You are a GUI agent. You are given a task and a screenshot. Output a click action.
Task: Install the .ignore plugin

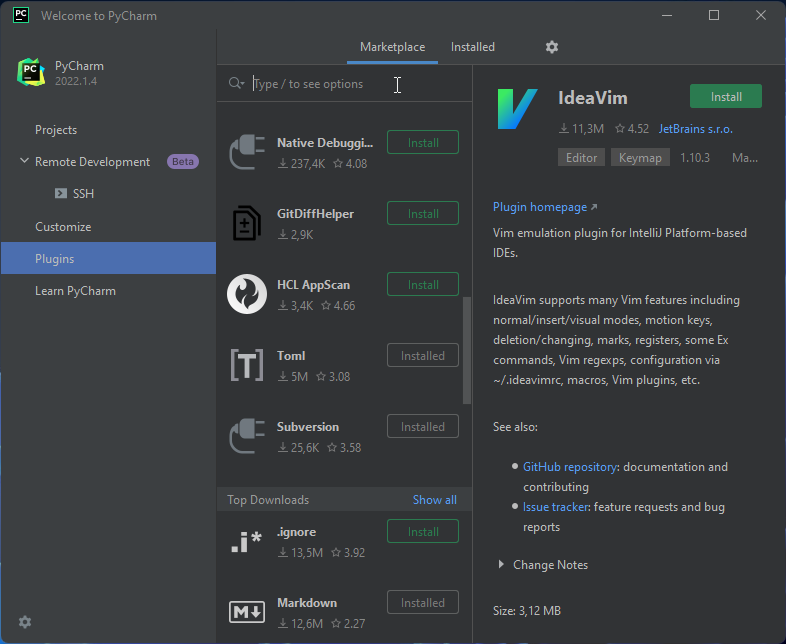click(423, 532)
